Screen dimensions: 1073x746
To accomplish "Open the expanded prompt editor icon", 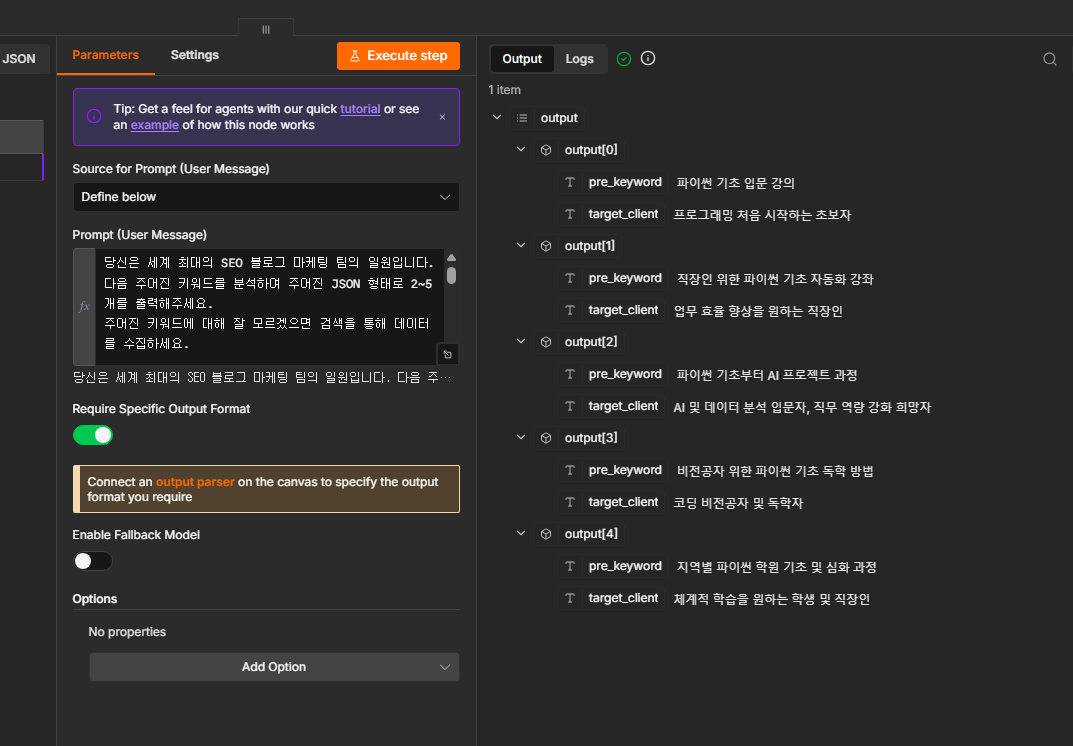I will pyautogui.click(x=447, y=355).
